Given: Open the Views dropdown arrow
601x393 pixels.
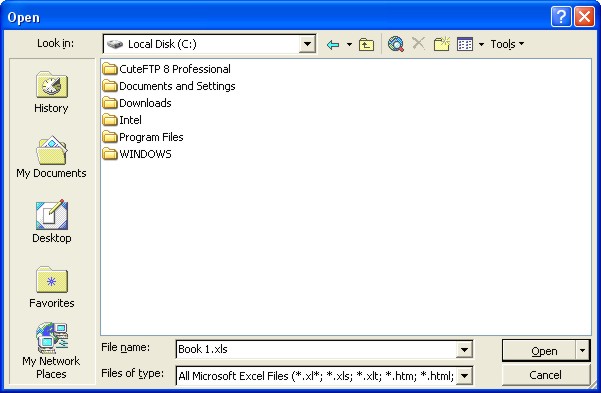Looking at the screenshot, I should click(x=481, y=44).
